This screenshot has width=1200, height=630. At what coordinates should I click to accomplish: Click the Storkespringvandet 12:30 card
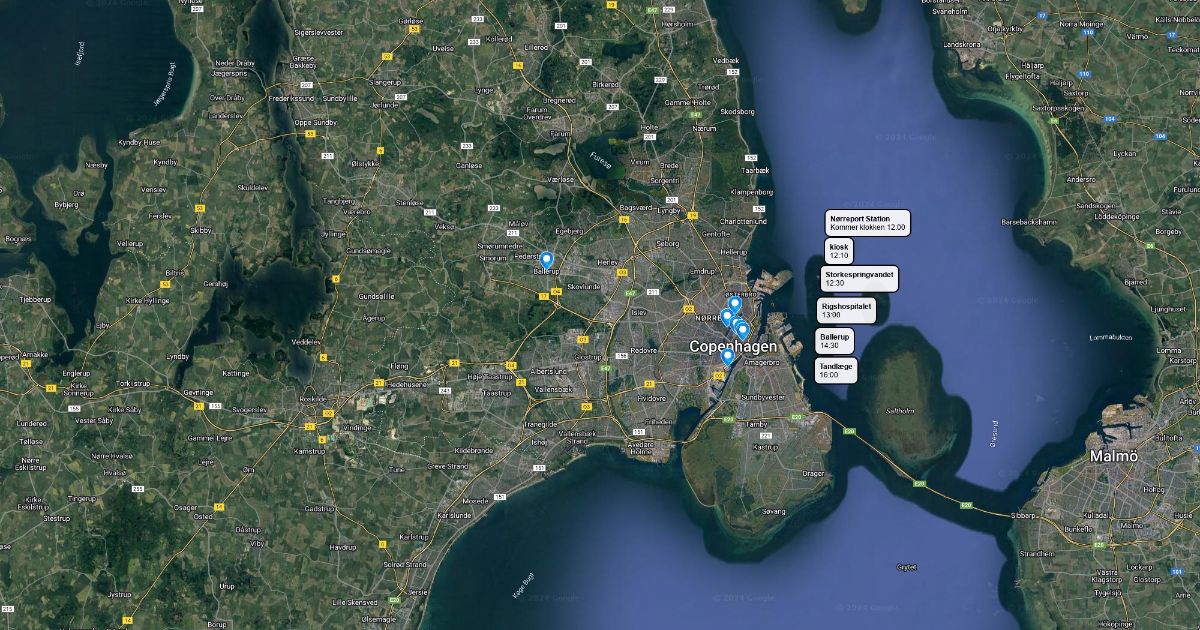tap(861, 278)
